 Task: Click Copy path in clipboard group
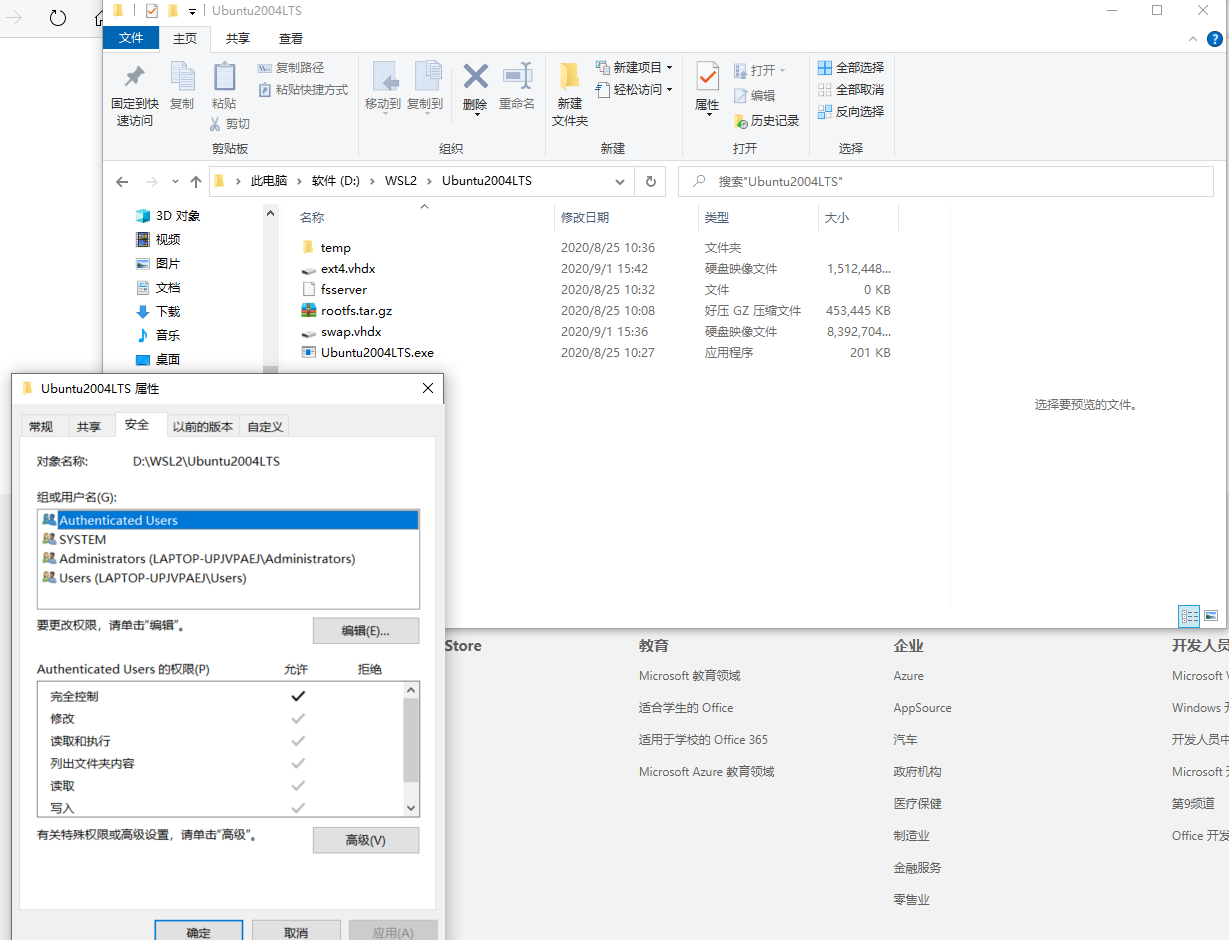[291, 68]
